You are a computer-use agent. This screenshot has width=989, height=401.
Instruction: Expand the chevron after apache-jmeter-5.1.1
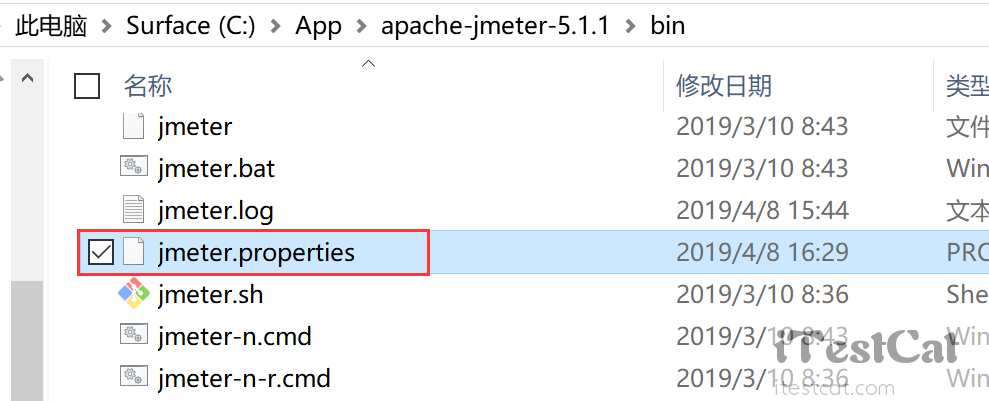pos(628,25)
